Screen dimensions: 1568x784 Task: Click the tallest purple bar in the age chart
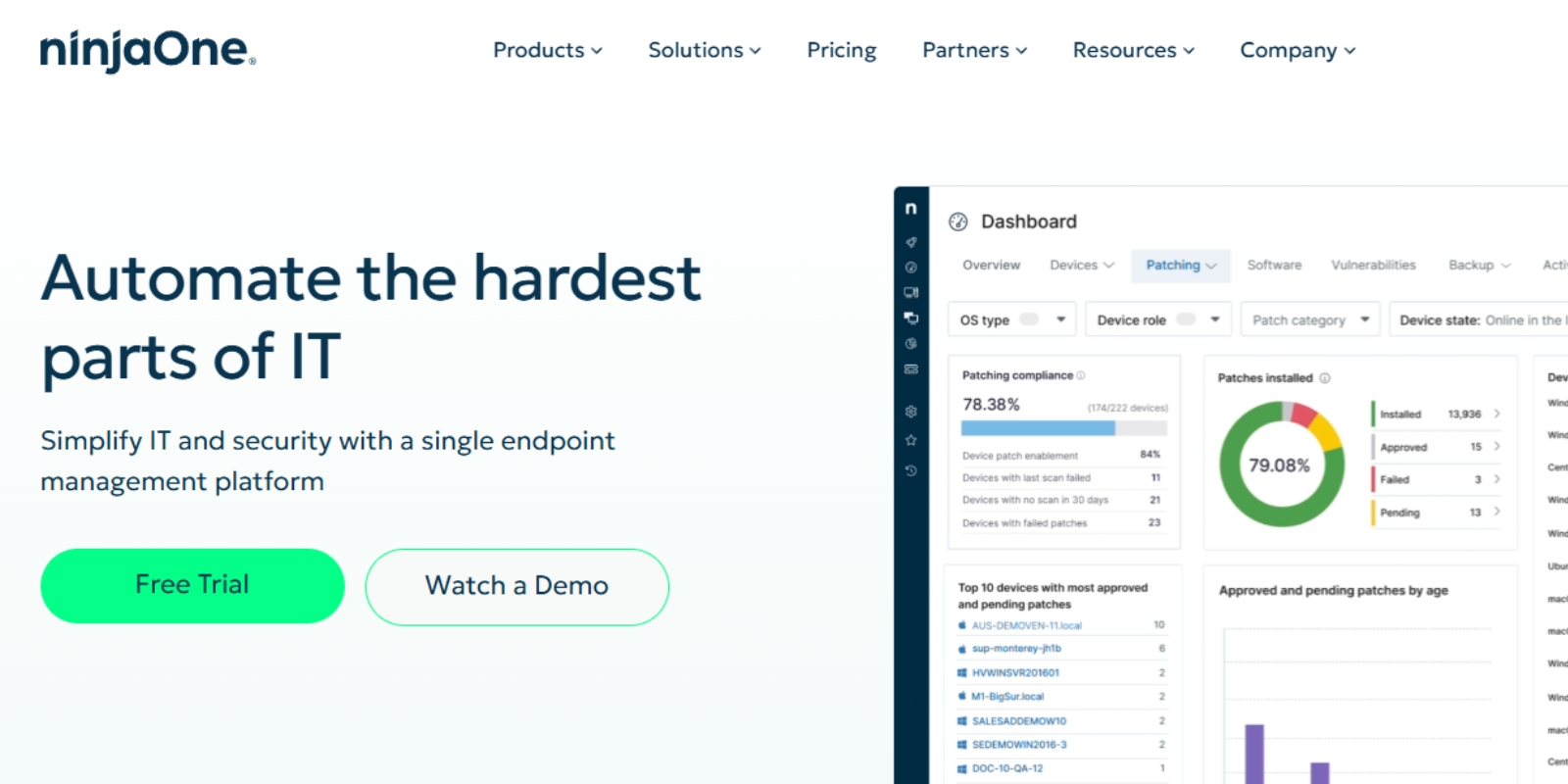click(1254, 754)
